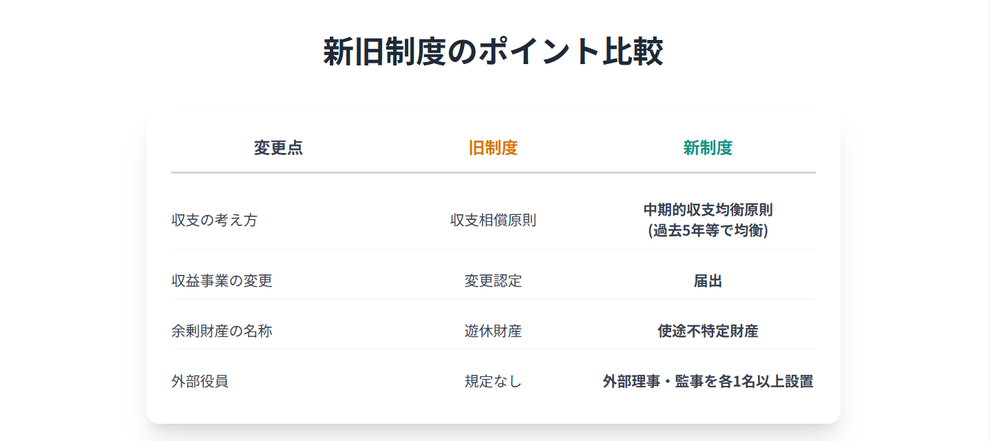Select the orange 旧制度 column header
This screenshot has width=990, height=441.
click(x=493, y=148)
